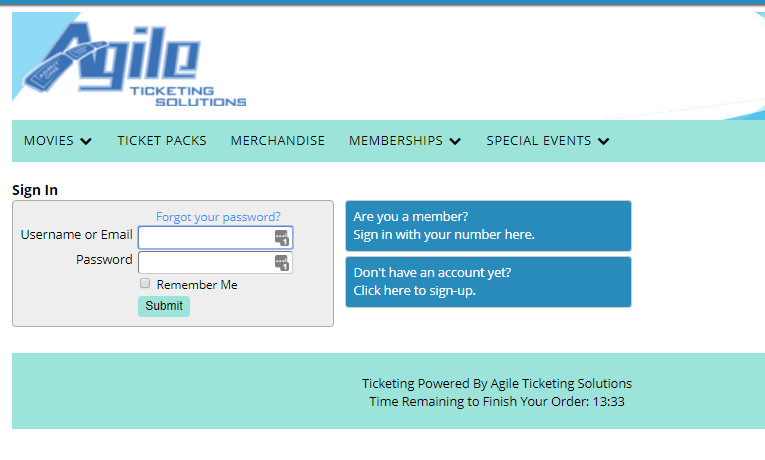Expand the Movies menu chevron
Image resolution: width=765 pixels, height=460 pixels.
[x=86, y=141]
